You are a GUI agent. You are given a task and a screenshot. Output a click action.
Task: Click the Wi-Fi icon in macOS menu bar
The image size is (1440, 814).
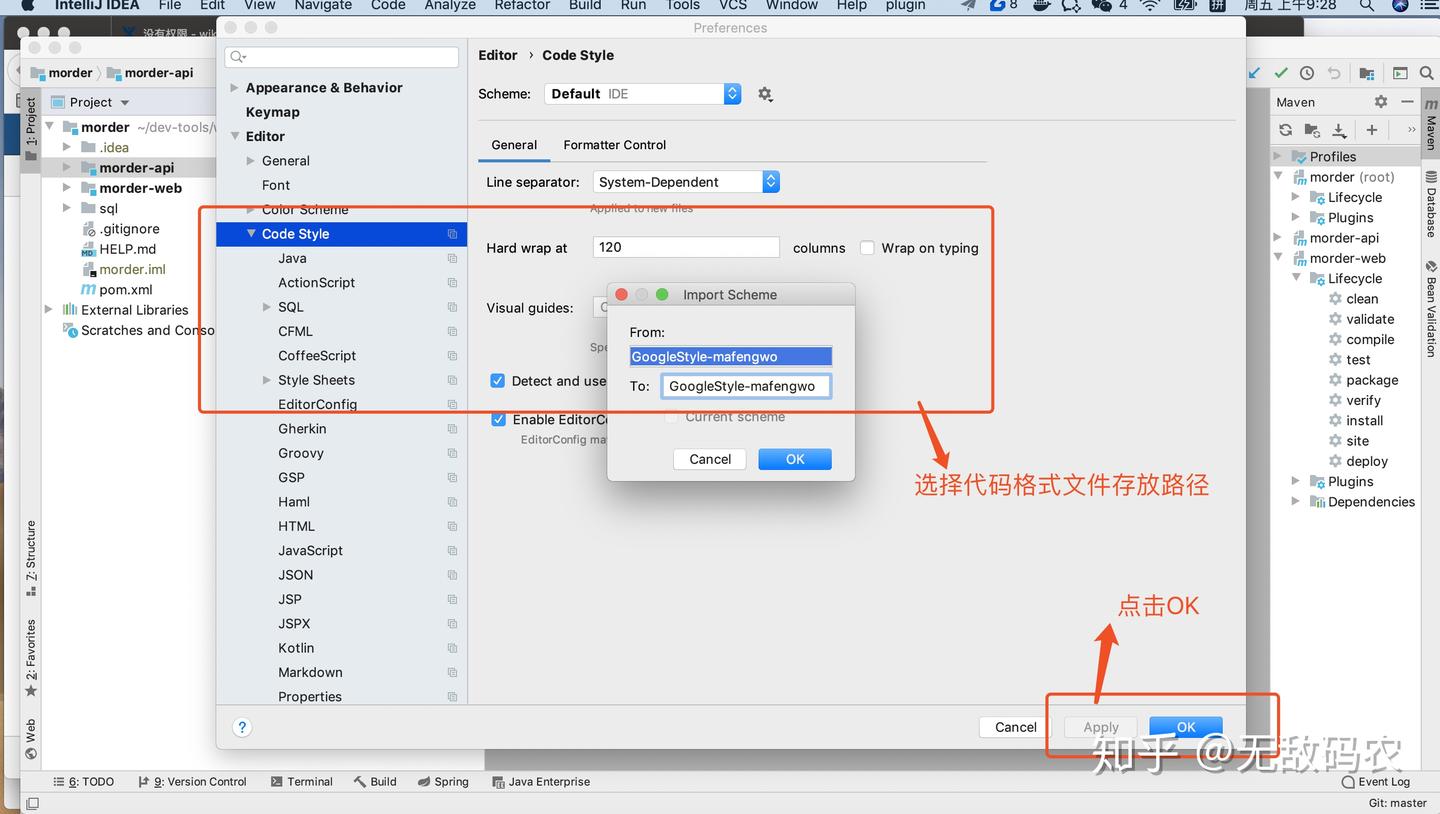(1150, 5)
